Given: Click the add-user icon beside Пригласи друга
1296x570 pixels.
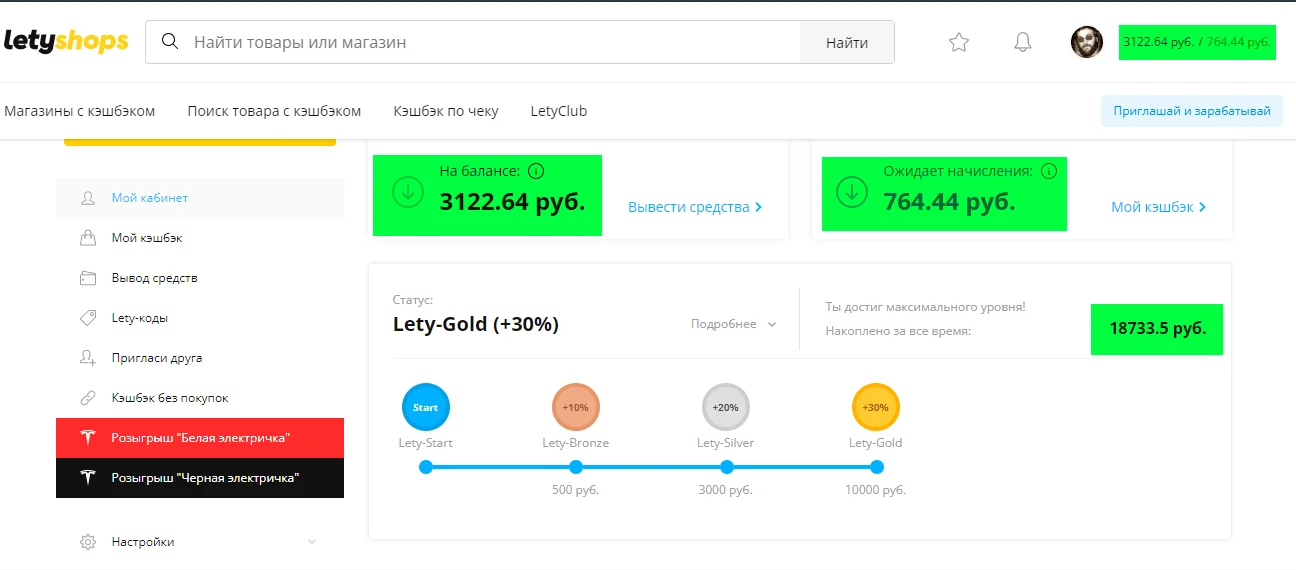Looking at the screenshot, I should pyautogui.click(x=88, y=358).
